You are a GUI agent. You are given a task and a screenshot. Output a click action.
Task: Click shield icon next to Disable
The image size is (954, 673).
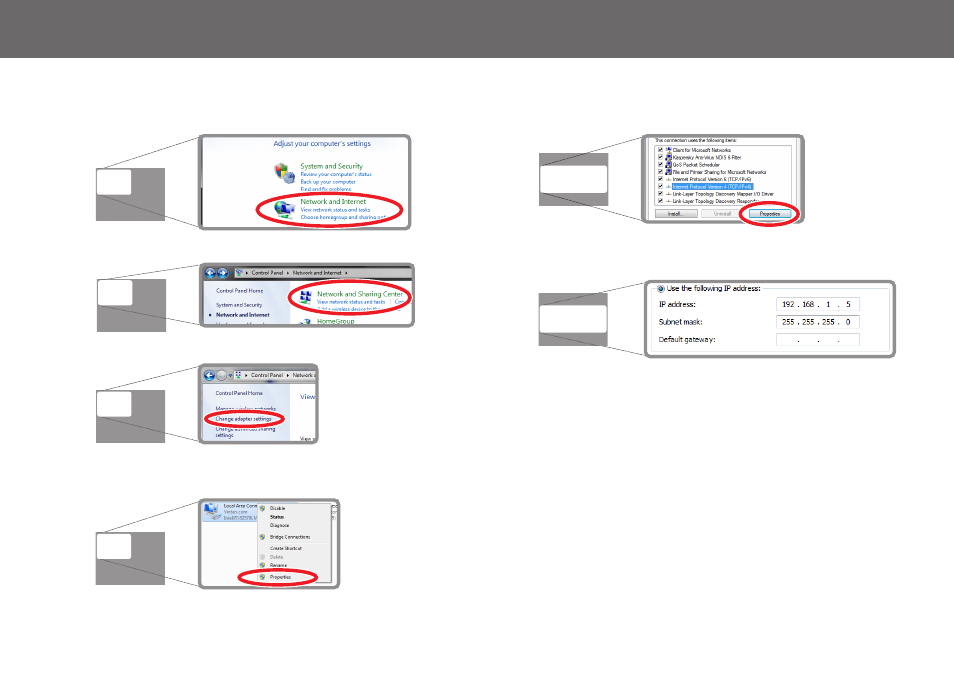pos(262,508)
